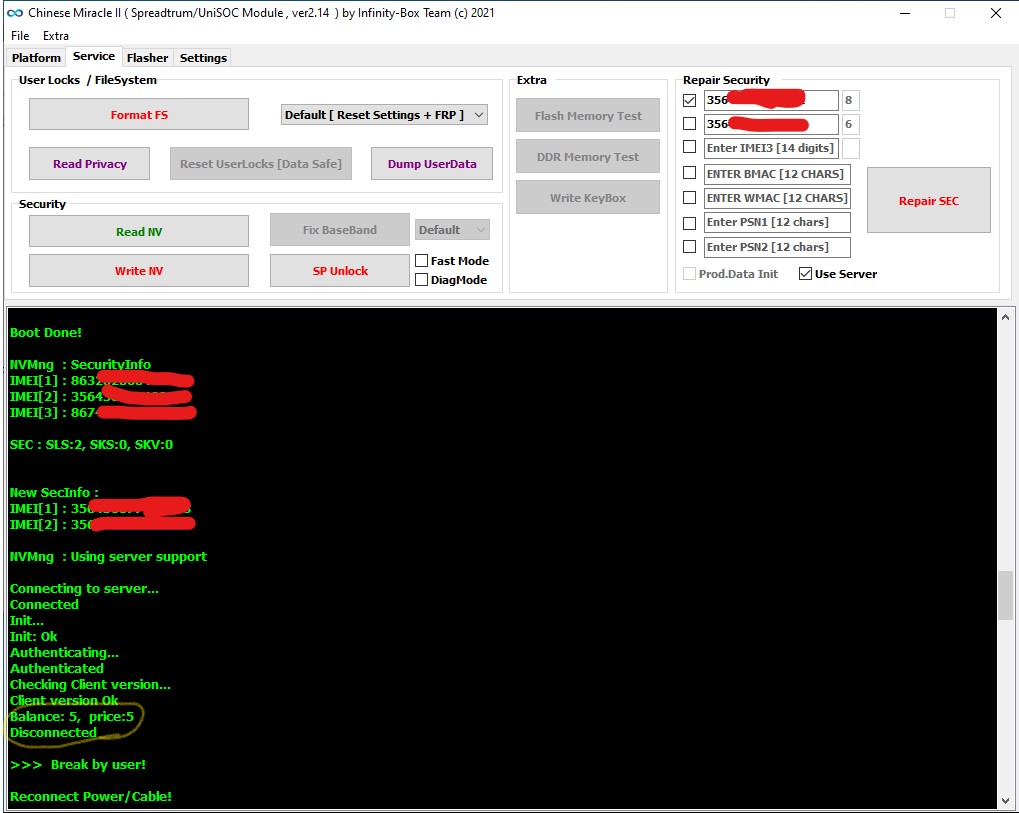Check the WMAC checkbox

(690, 198)
